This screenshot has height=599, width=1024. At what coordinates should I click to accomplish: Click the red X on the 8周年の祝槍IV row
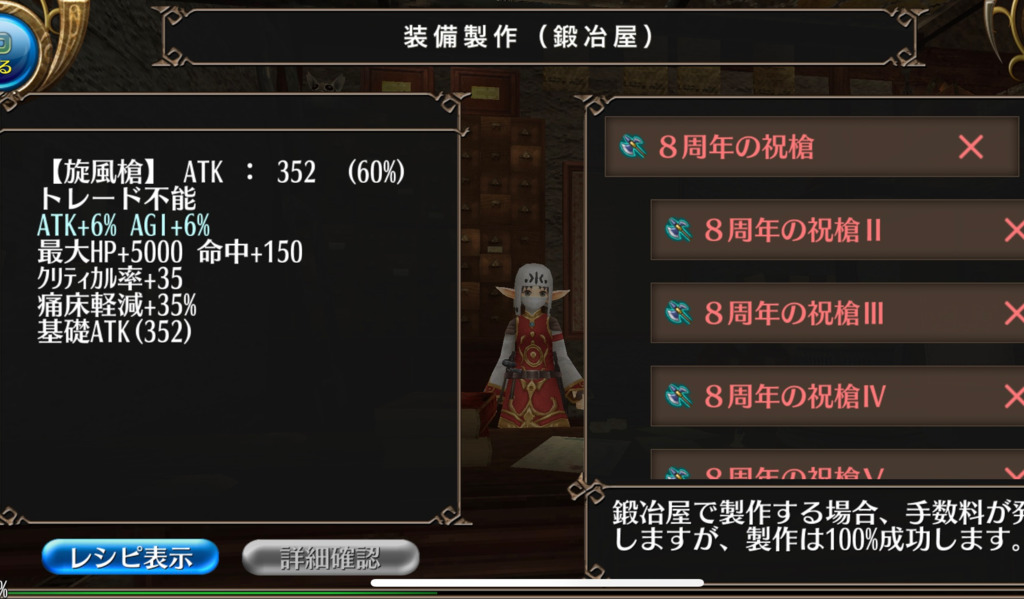point(1014,396)
